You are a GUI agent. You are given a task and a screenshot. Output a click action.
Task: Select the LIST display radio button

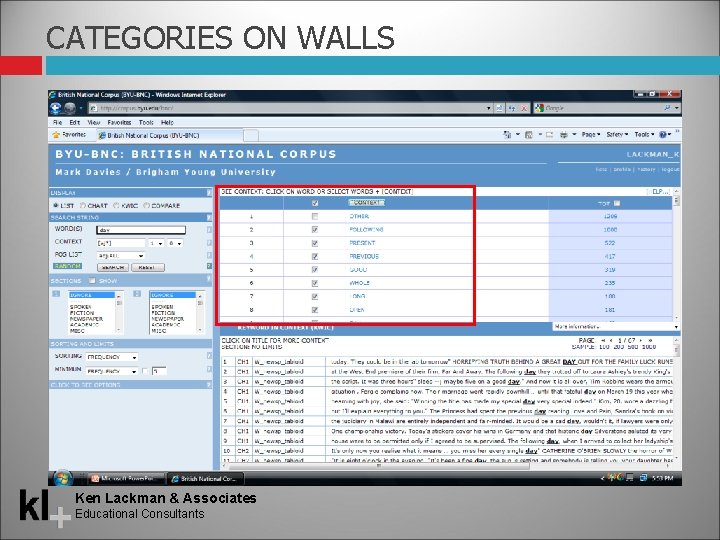point(56,205)
